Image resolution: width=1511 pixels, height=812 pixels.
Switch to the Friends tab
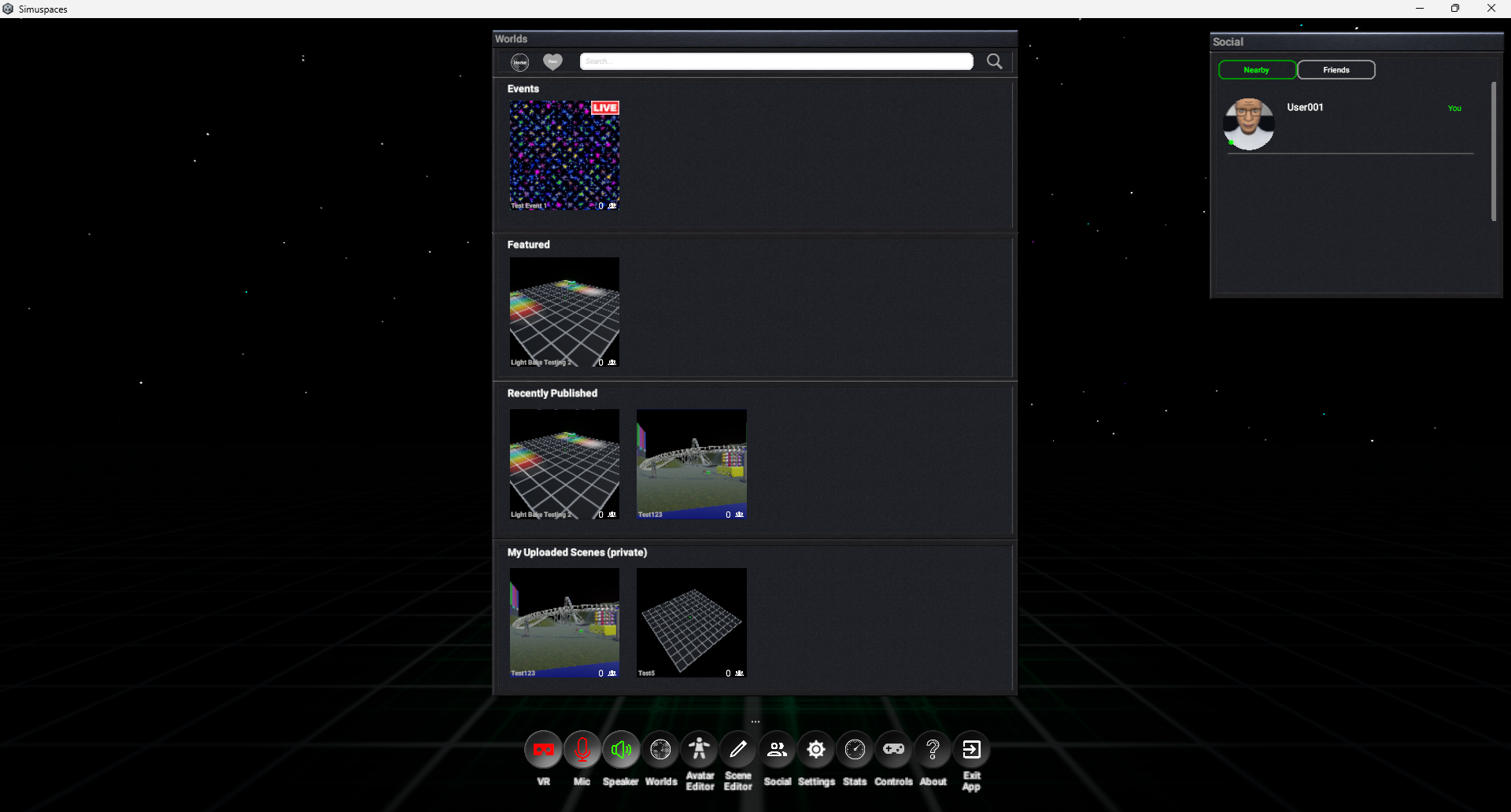[1336, 70]
